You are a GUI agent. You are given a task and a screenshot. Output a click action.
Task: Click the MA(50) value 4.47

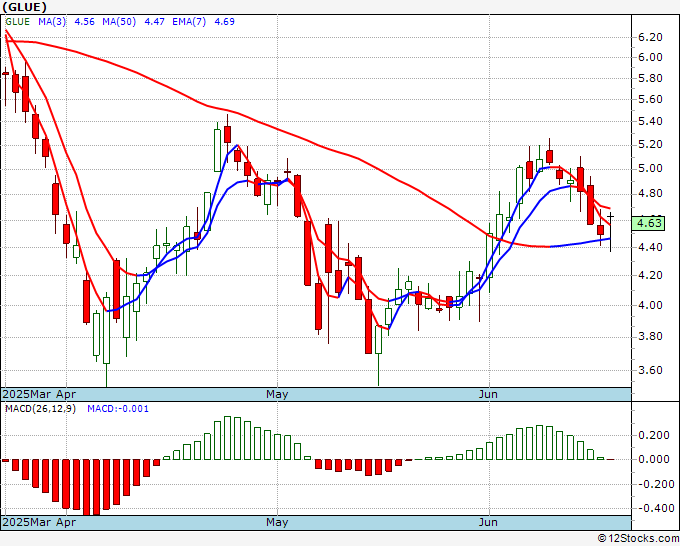click(x=154, y=22)
